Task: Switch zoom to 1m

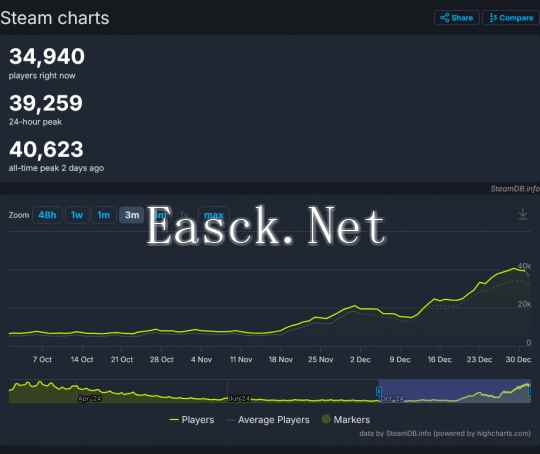Action: [104, 215]
